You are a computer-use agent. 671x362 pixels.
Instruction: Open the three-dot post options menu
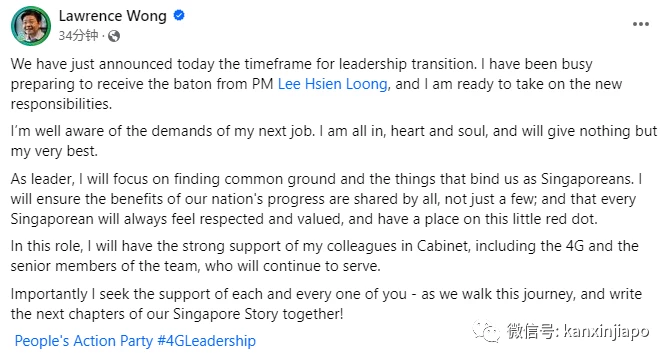click(x=641, y=24)
